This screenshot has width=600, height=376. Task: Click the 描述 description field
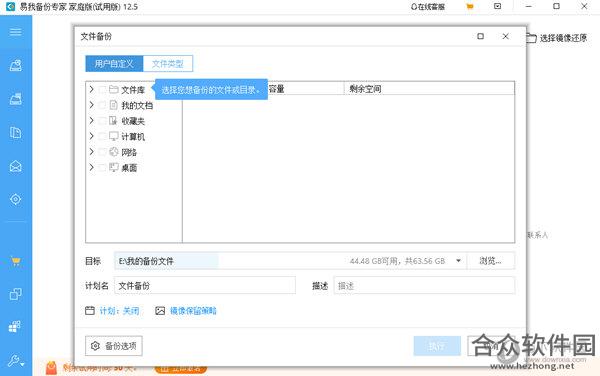point(424,285)
